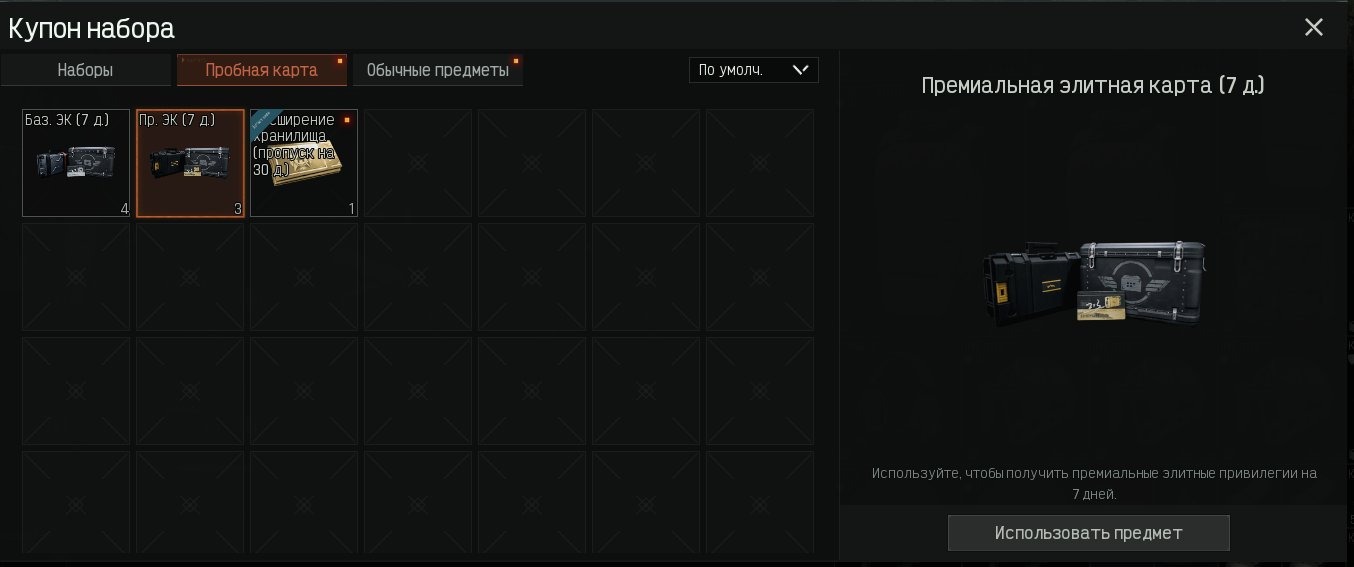This screenshot has width=1354, height=567.
Task: Click the empty slot directly below Баз. ЭК item
Action: click(76, 277)
